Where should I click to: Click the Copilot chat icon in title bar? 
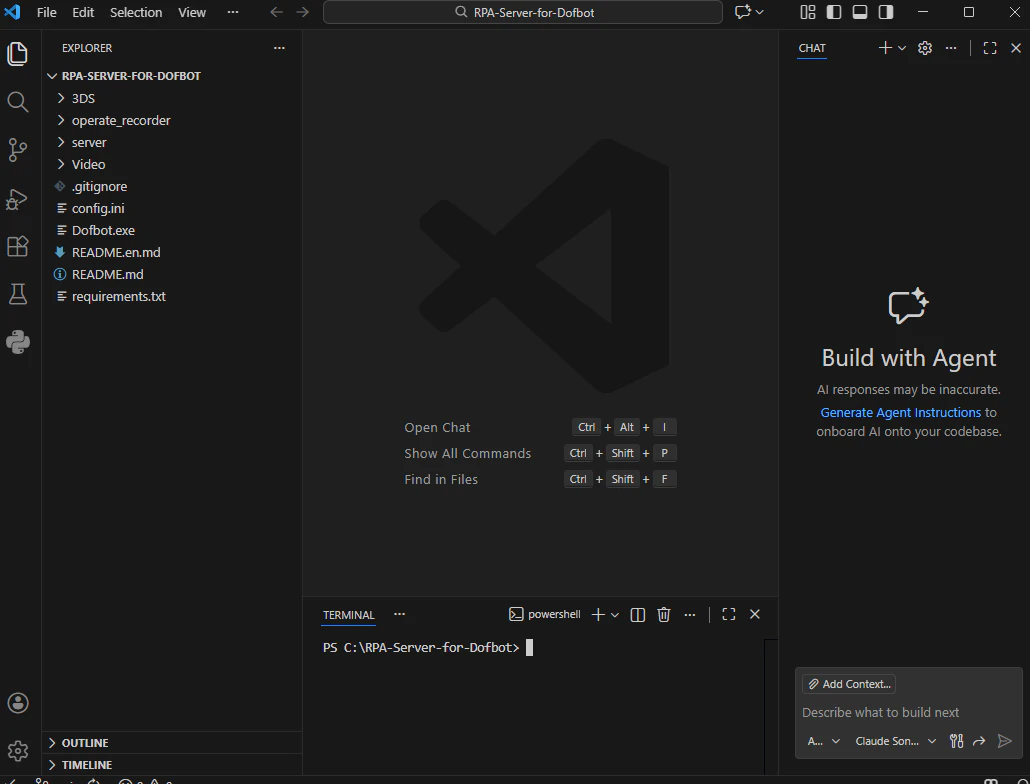coord(743,12)
